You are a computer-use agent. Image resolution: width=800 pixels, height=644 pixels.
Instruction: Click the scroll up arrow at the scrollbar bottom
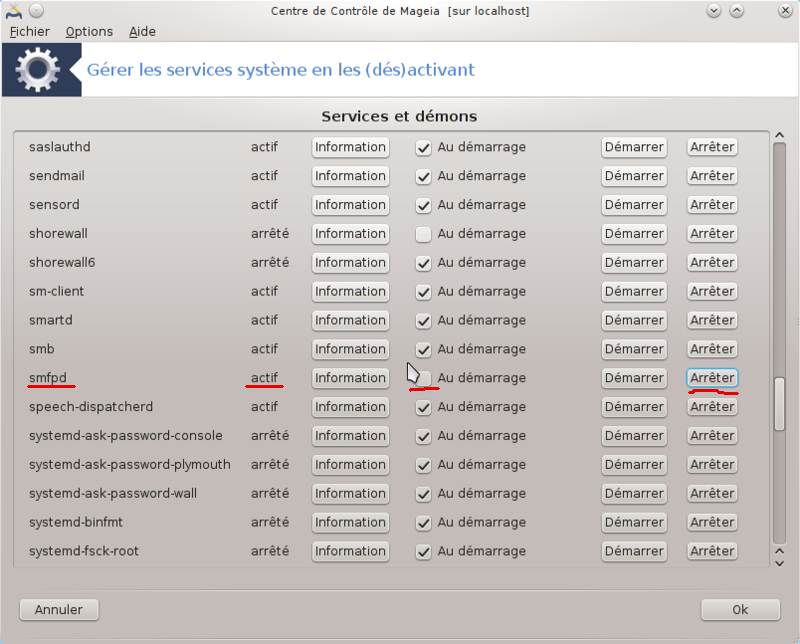(779, 551)
